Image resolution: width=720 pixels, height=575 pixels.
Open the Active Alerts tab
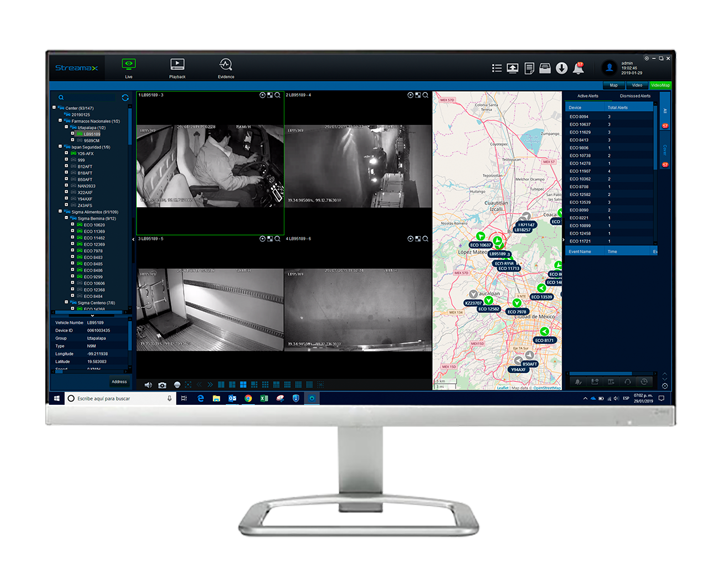point(588,96)
